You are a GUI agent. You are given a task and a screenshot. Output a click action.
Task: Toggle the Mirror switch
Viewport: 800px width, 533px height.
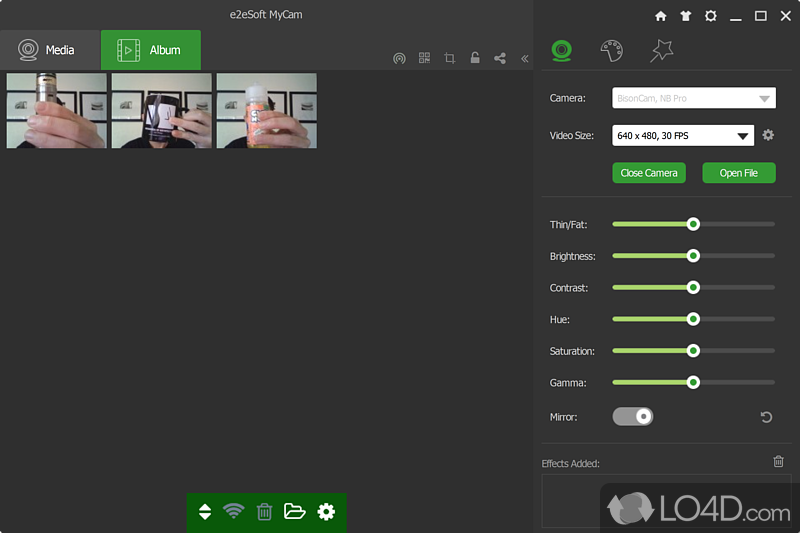[632, 416]
